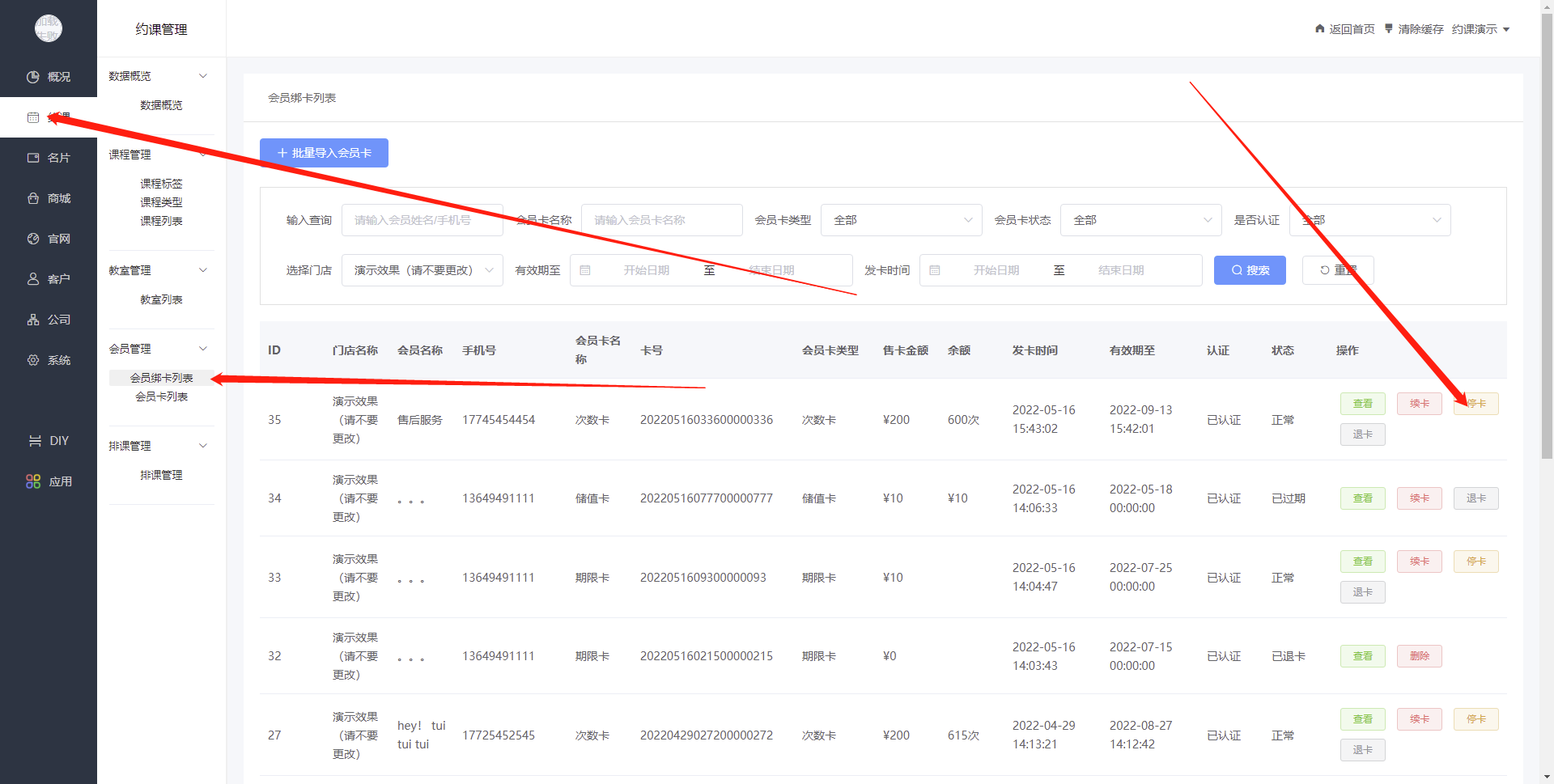
Task: Open the 会员卡状态 dropdown
Action: pyautogui.click(x=1141, y=220)
